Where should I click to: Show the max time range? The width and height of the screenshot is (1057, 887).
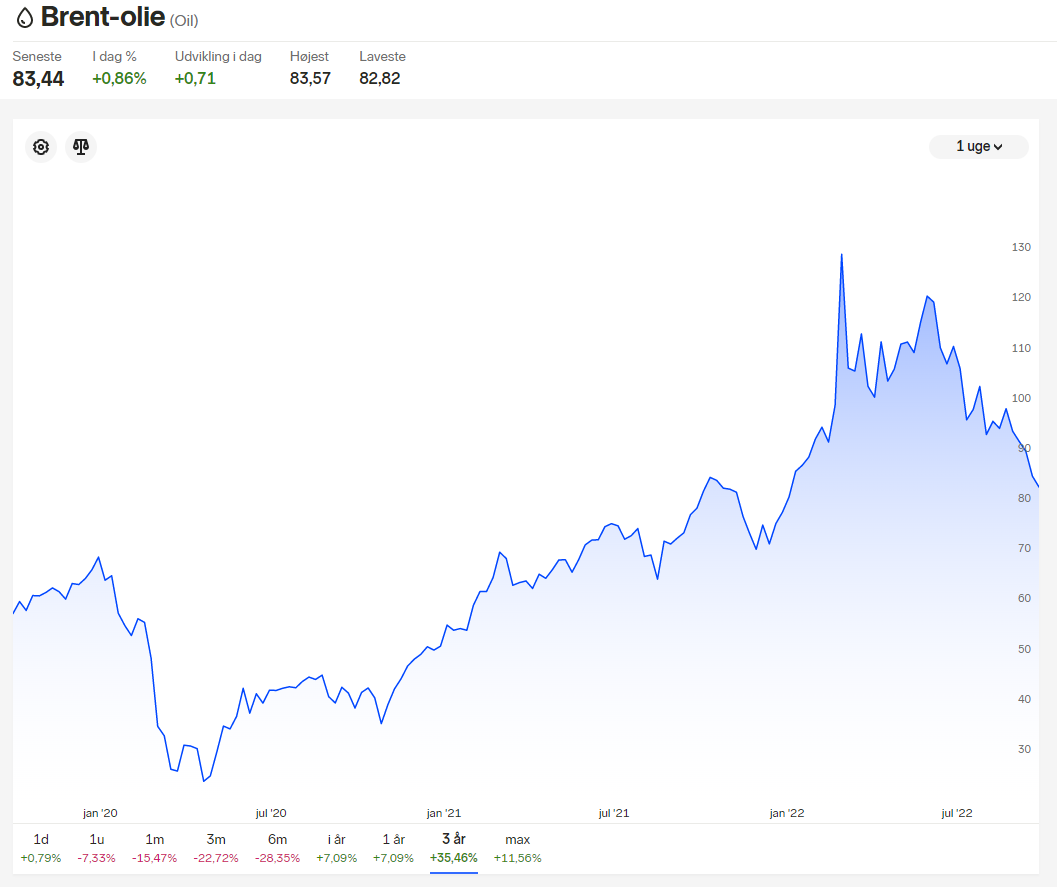point(518,848)
